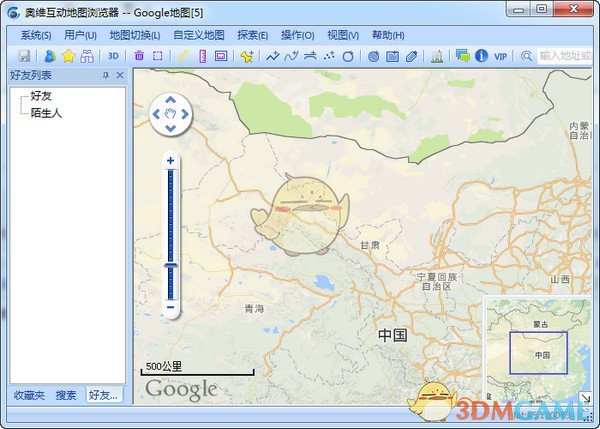Select the dashed rectangle selection tool

click(158, 56)
